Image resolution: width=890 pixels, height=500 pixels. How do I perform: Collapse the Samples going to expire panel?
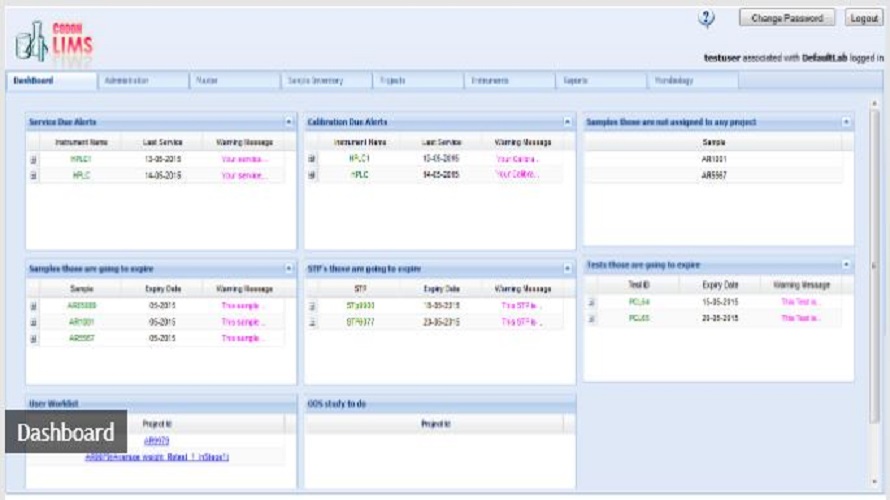pos(288,268)
